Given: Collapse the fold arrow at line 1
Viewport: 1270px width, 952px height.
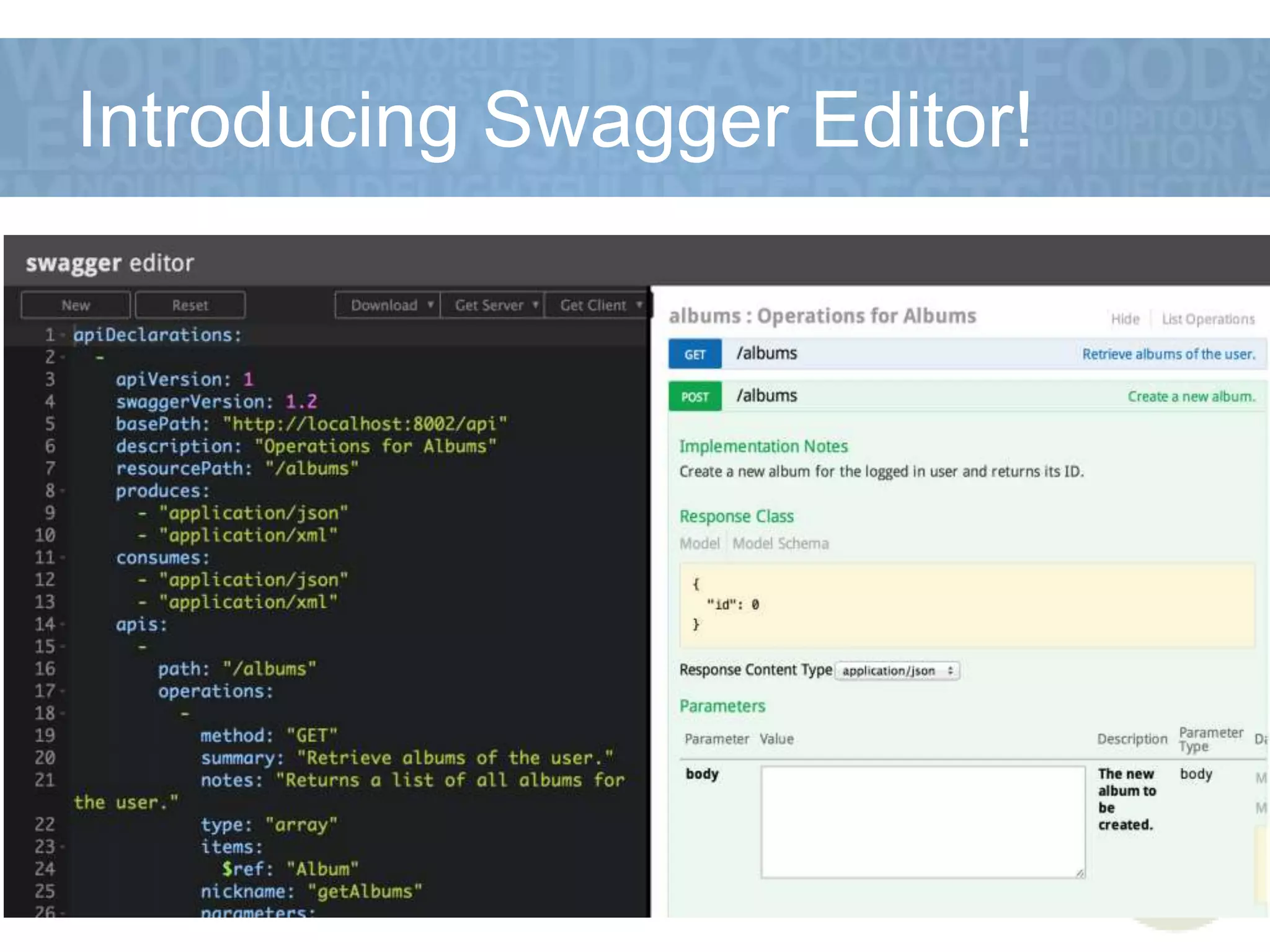Looking at the screenshot, I should pos(63,335).
